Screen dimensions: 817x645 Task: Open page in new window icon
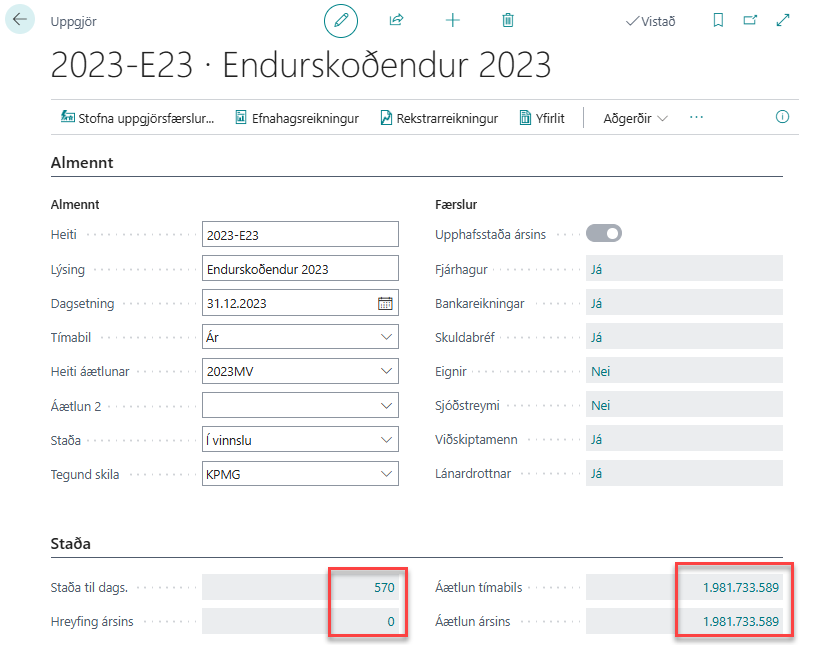coord(750,20)
